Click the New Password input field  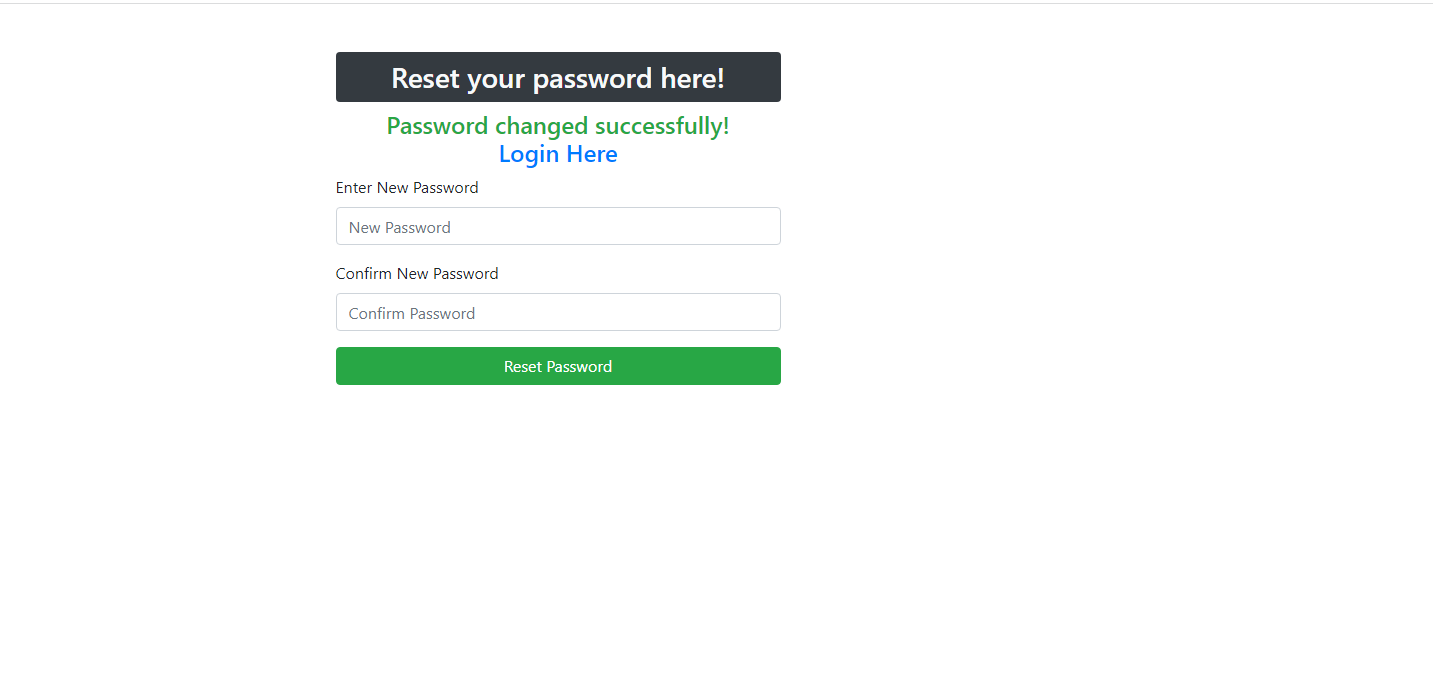557,226
